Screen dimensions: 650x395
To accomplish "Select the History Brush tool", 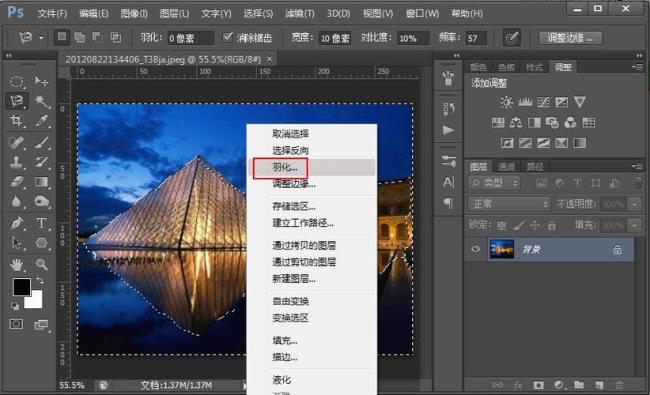I will click(x=41, y=162).
